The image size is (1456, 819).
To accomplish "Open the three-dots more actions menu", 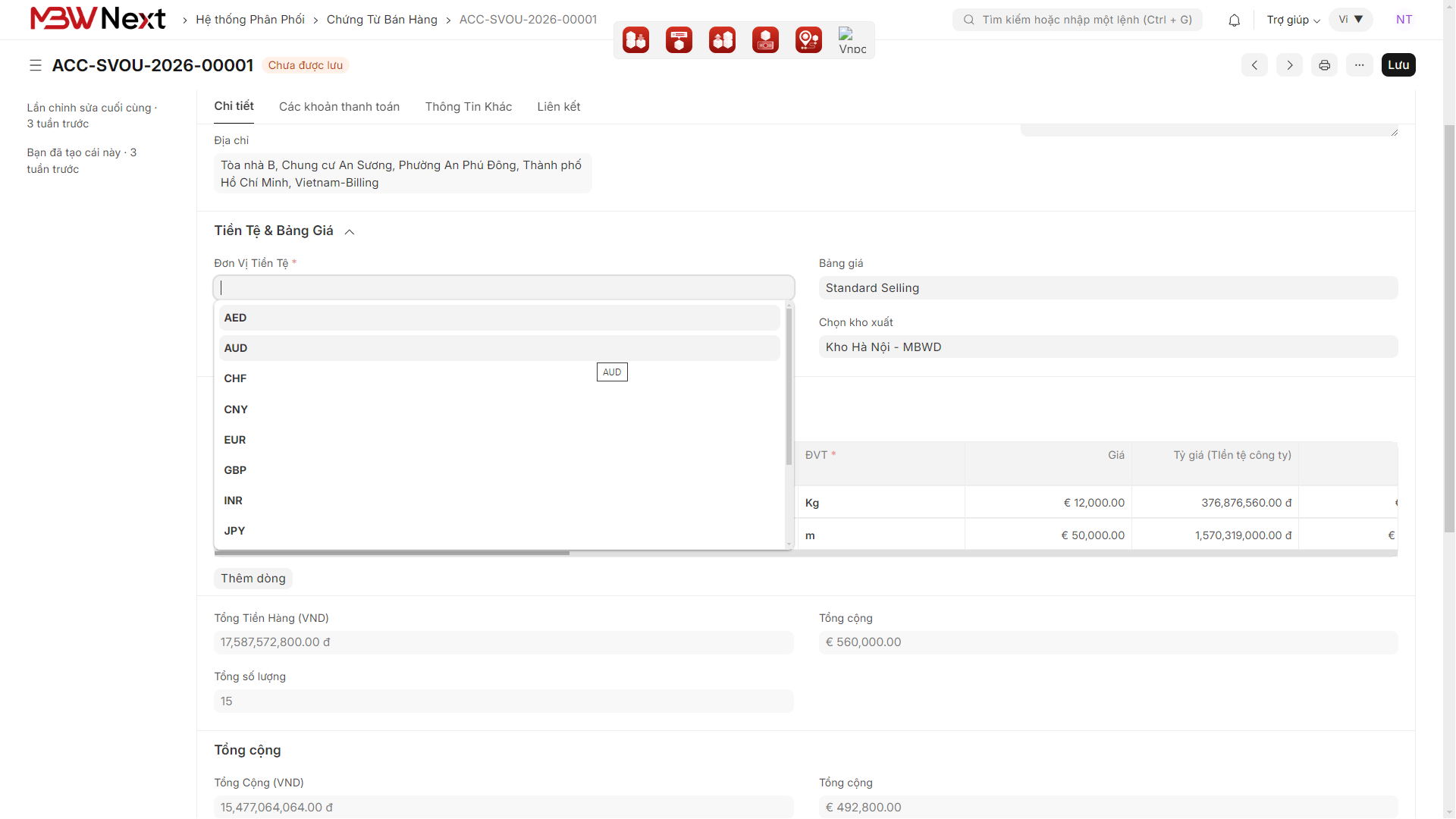I will click(x=1359, y=65).
